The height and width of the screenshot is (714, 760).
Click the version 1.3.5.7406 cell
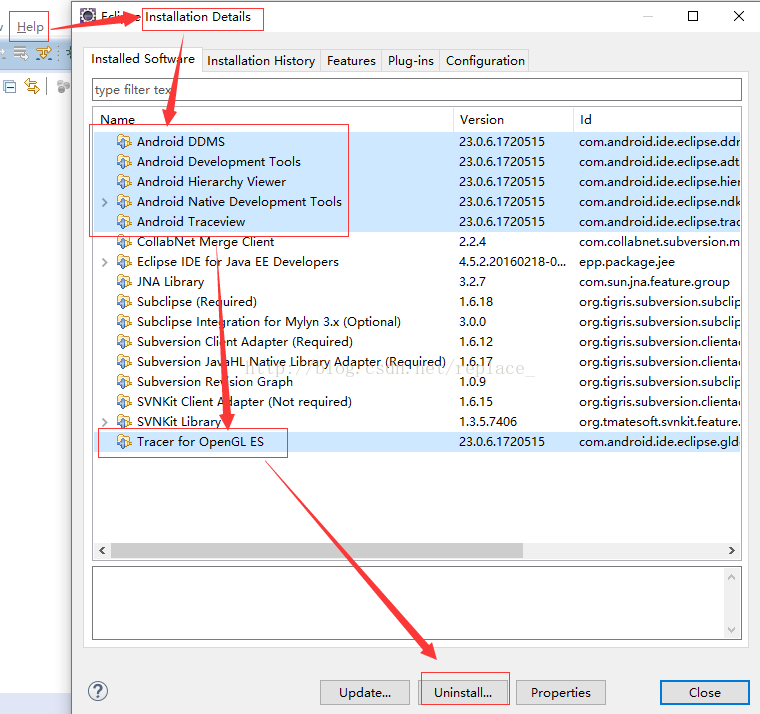coord(488,422)
